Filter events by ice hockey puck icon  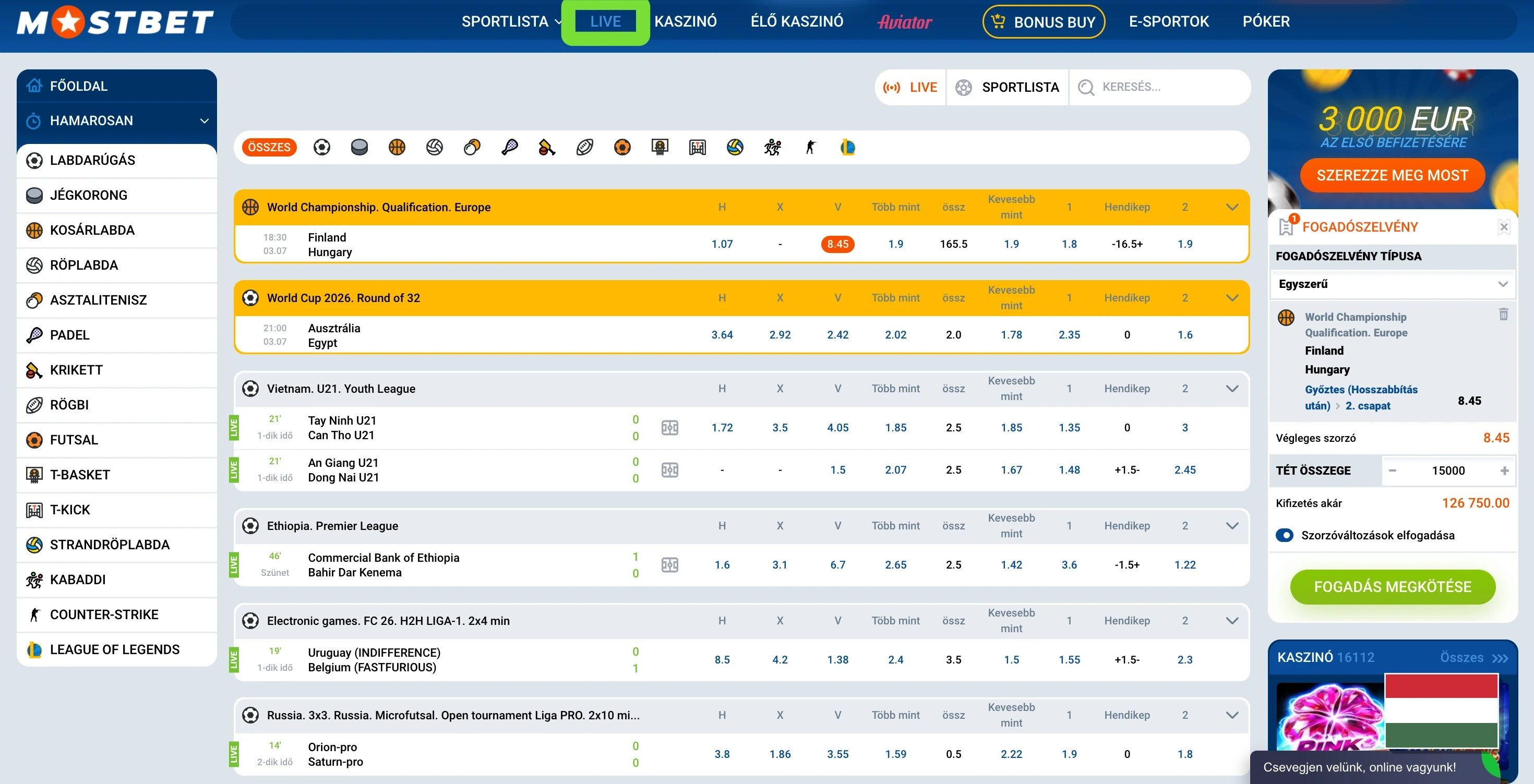pyautogui.click(x=359, y=147)
